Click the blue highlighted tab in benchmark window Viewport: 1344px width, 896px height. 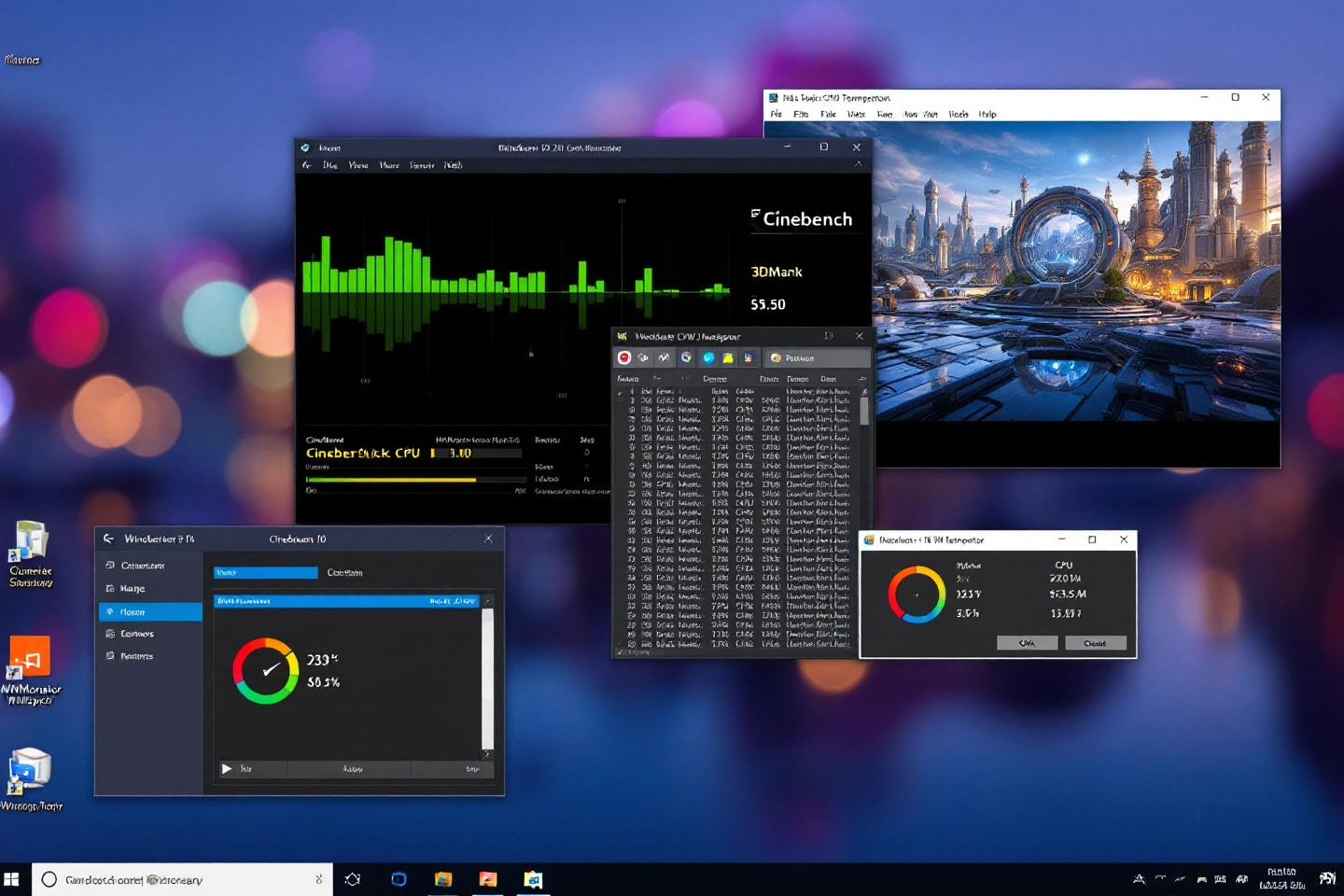pos(266,572)
